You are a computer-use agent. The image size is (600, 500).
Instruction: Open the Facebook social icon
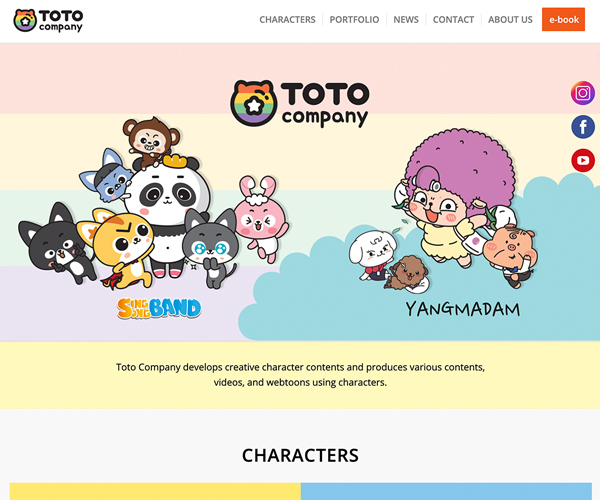click(x=583, y=127)
